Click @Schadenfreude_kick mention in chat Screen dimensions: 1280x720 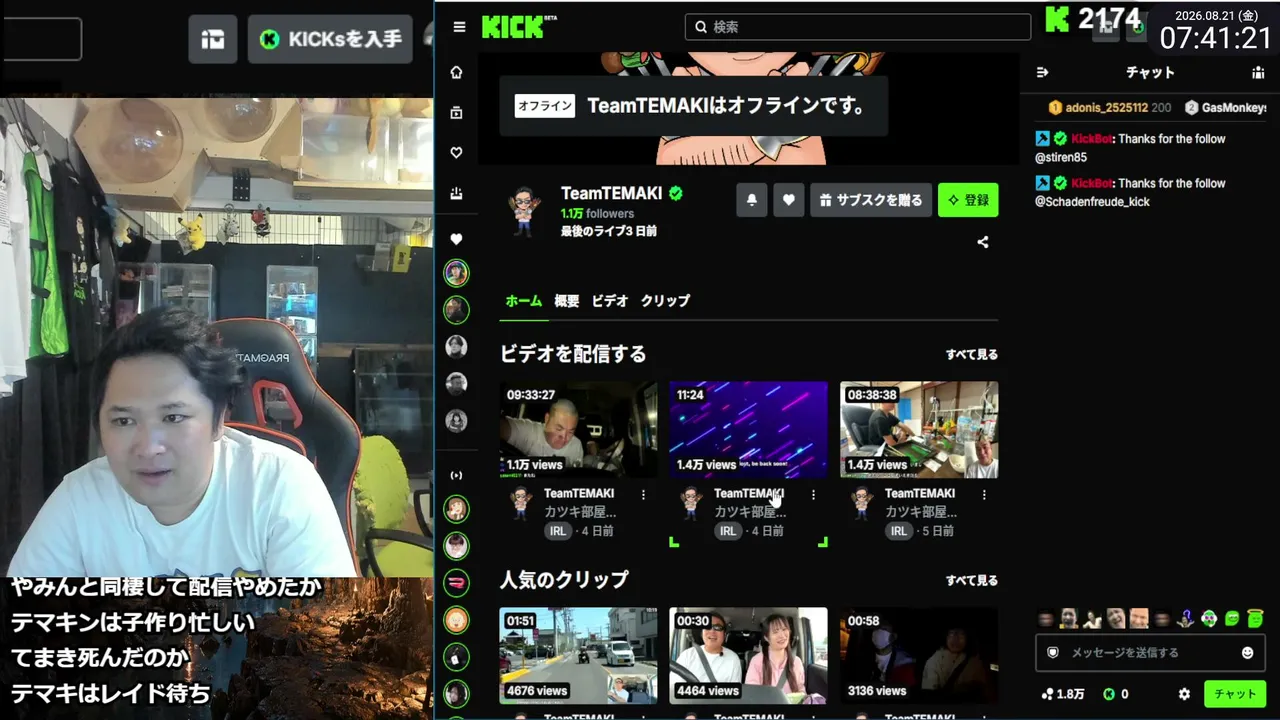1092,202
